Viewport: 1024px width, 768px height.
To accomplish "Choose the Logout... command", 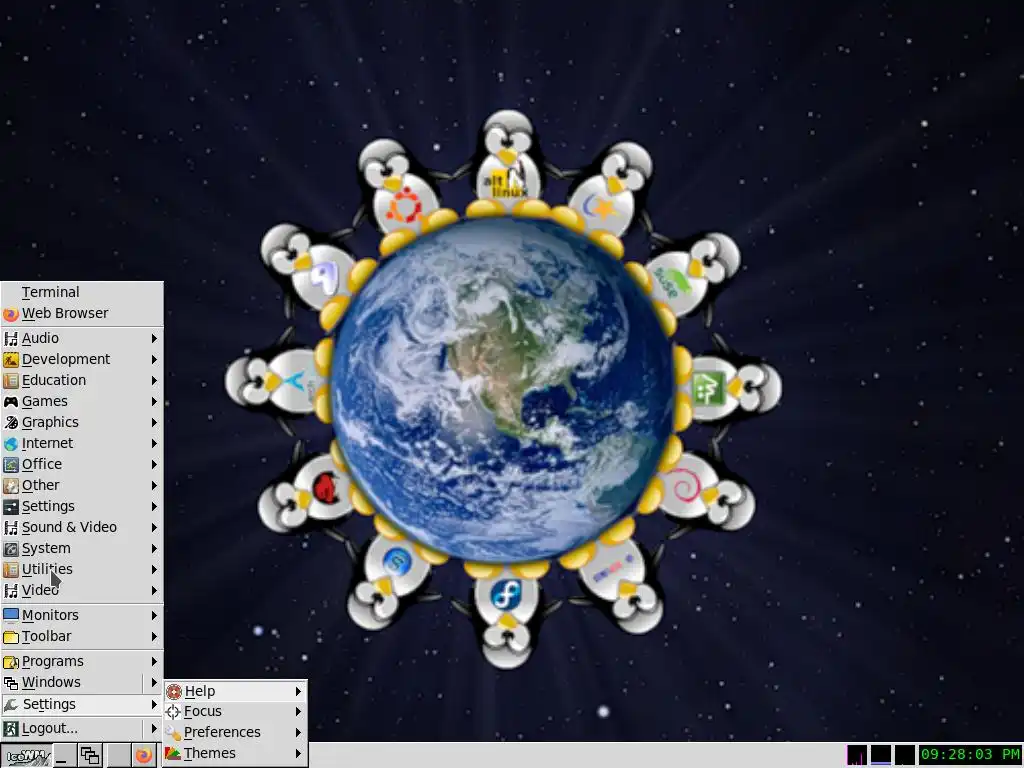I will point(71,728).
